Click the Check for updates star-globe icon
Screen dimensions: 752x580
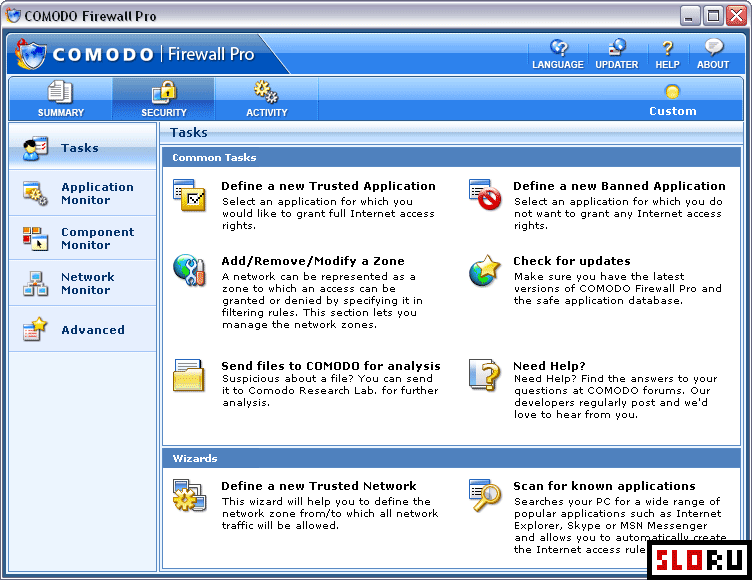point(485,270)
